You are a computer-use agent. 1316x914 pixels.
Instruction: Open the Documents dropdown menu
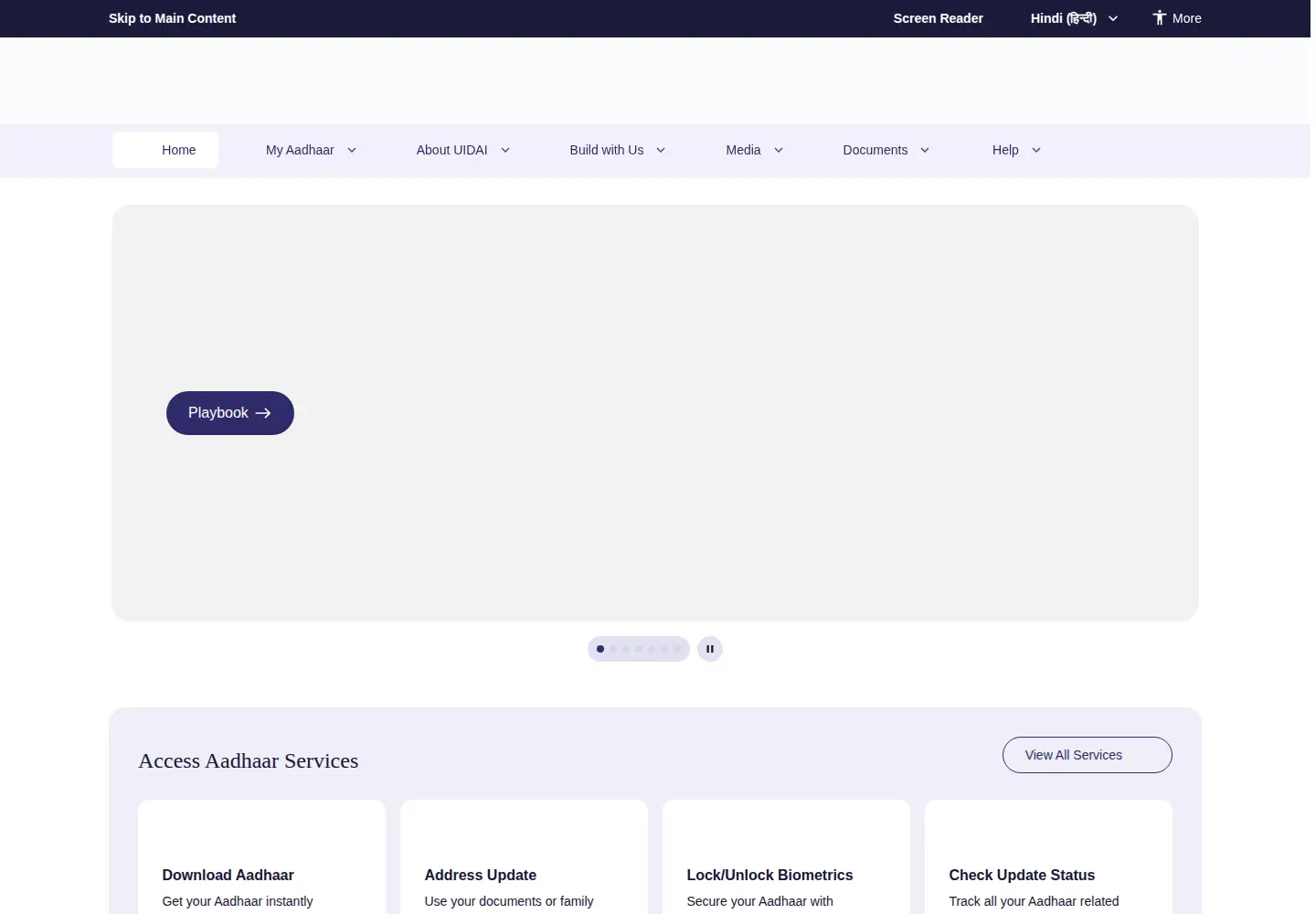click(x=886, y=150)
